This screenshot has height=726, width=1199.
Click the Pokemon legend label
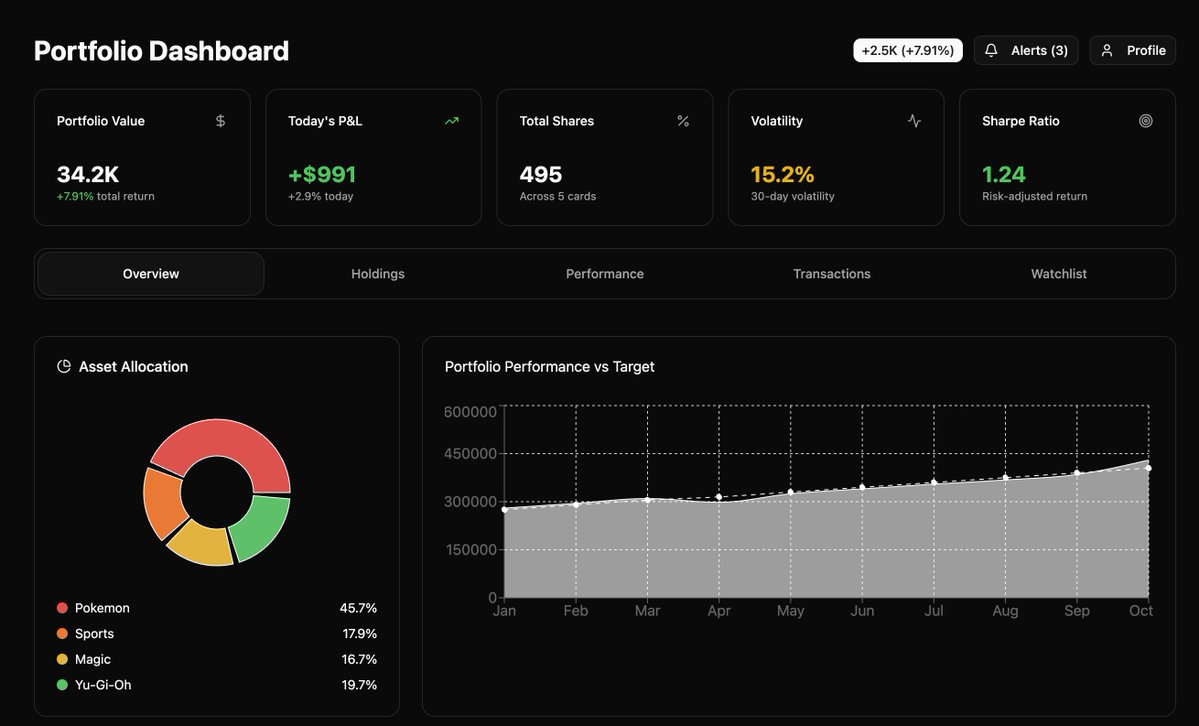tap(102, 608)
